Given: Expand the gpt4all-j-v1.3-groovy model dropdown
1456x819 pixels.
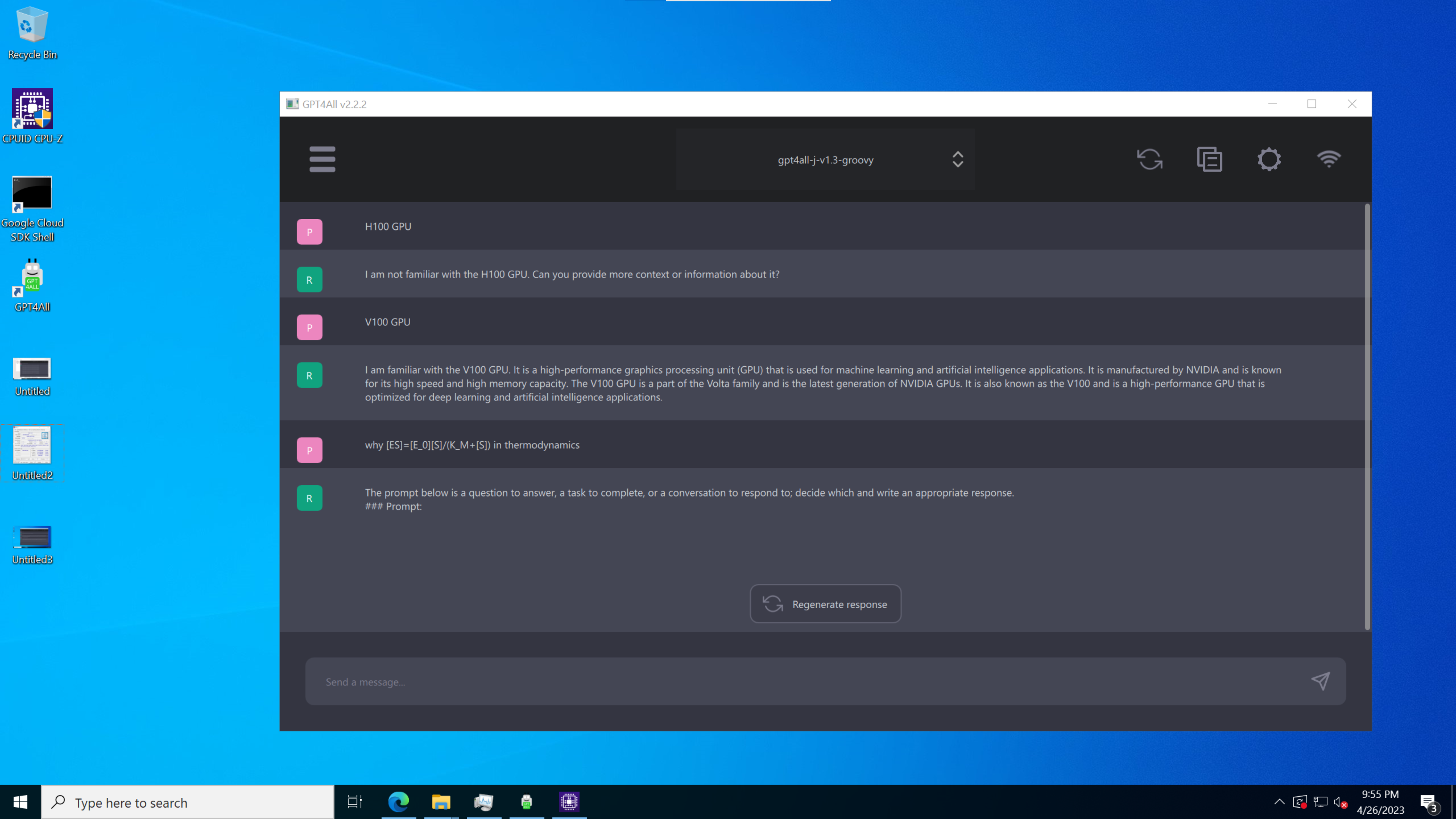Looking at the screenshot, I should pyautogui.click(x=825, y=160).
